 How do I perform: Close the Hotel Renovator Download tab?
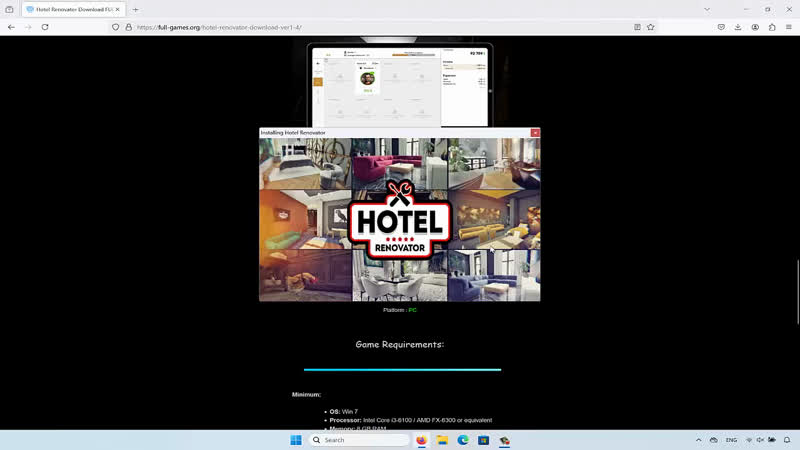tap(117, 9)
